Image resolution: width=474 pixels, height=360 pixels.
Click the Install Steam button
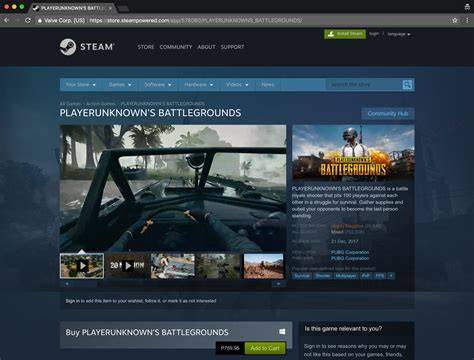point(345,34)
